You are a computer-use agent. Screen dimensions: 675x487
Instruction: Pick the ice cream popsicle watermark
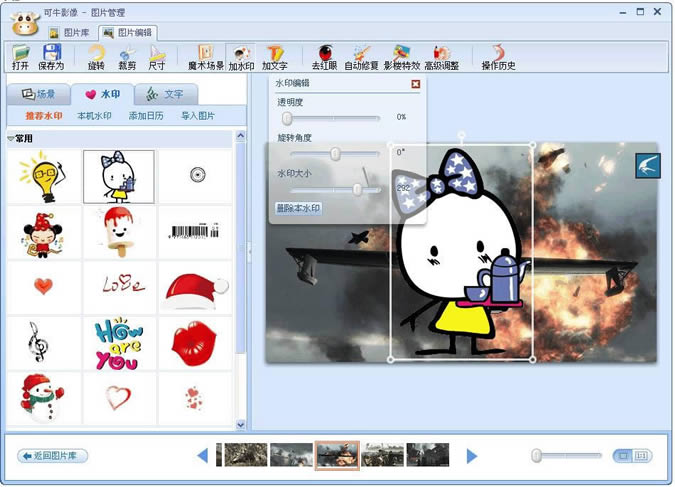tap(118, 232)
